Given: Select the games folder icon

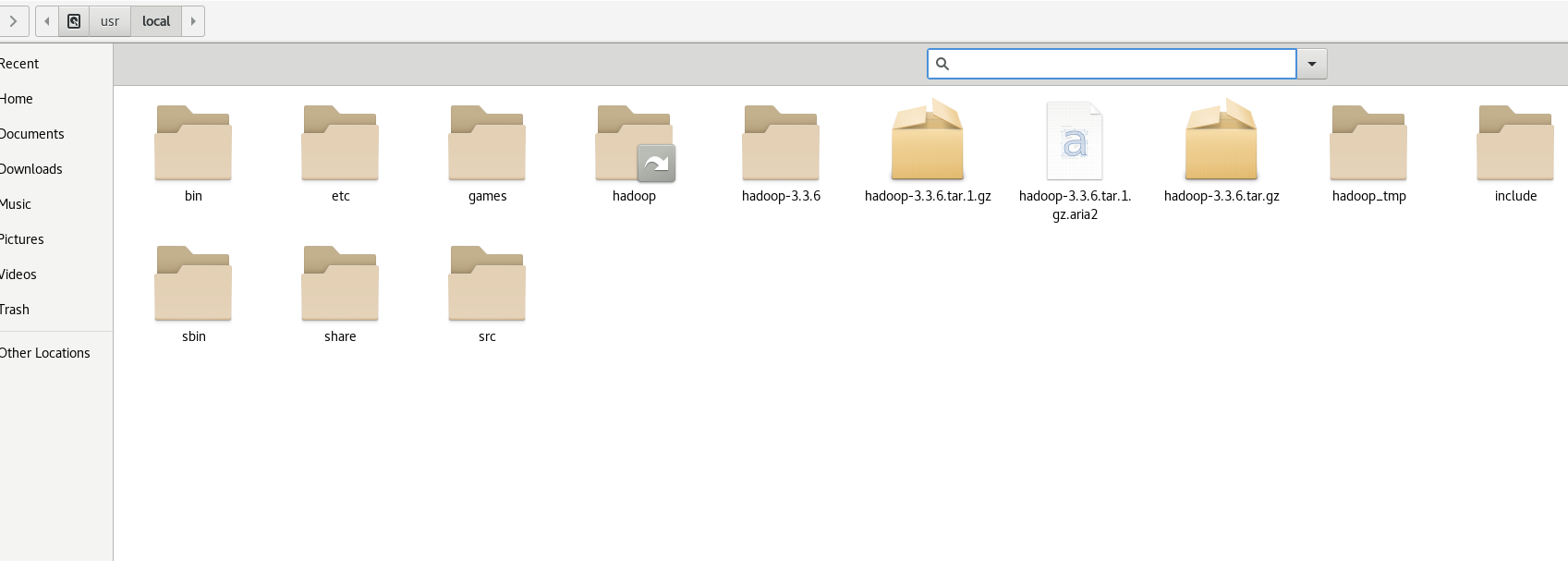Looking at the screenshot, I should click(487, 142).
